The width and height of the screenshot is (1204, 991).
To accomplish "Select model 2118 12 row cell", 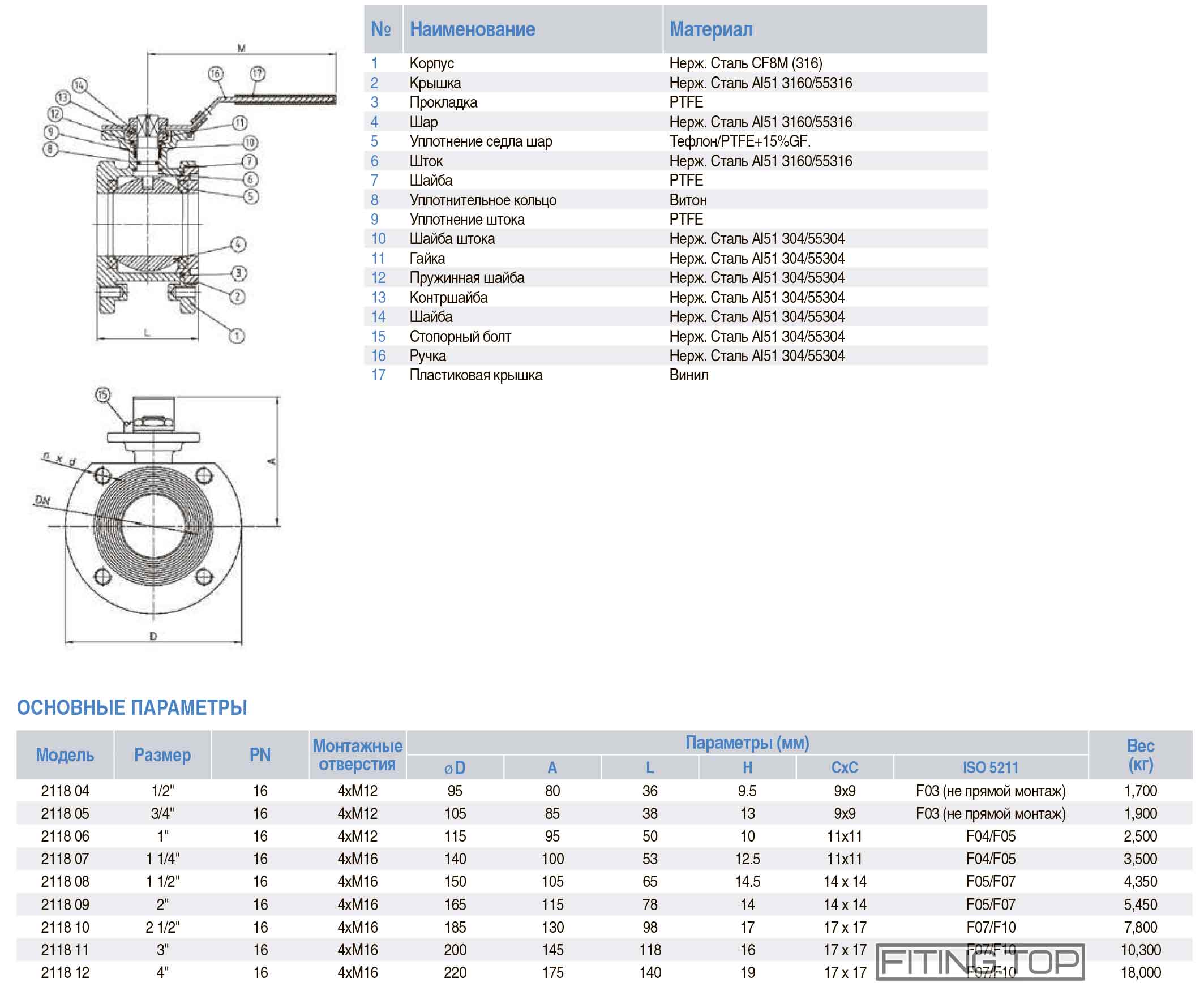I will click(x=65, y=972).
